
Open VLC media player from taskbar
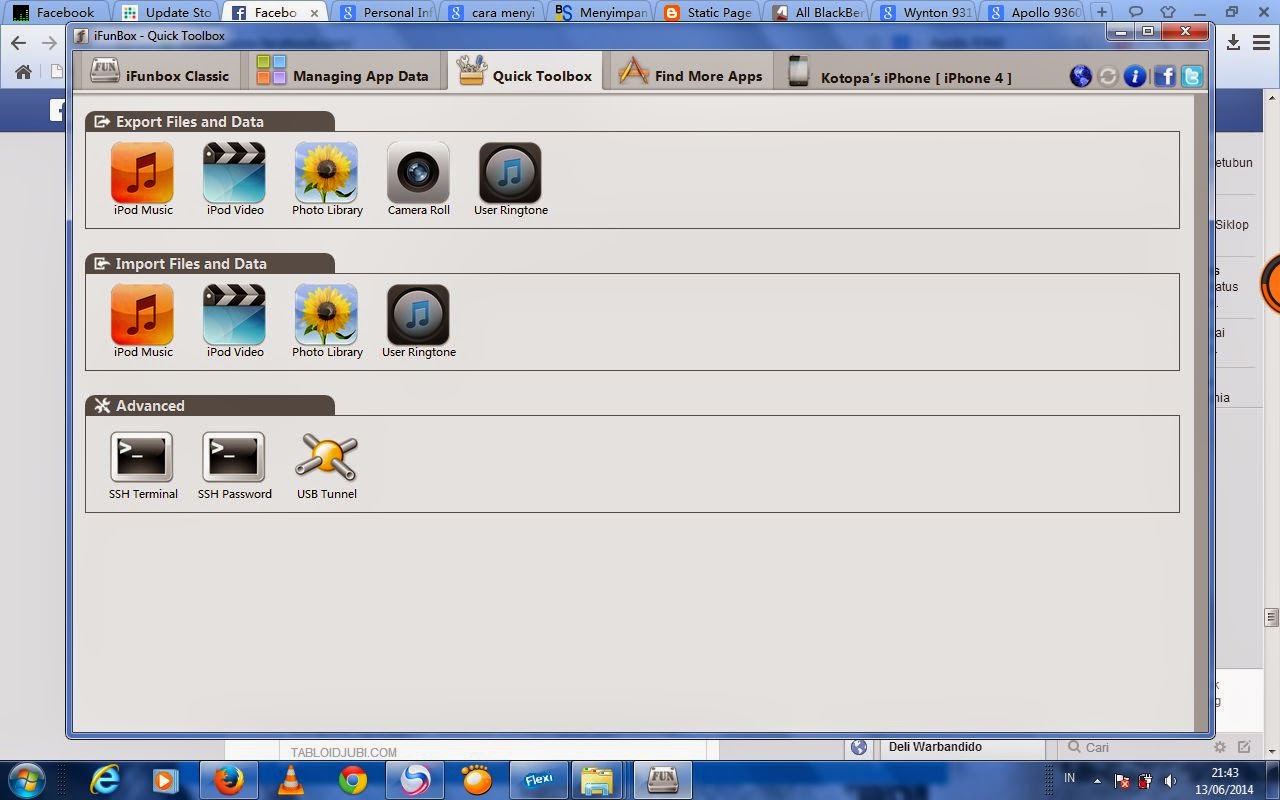click(x=291, y=780)
